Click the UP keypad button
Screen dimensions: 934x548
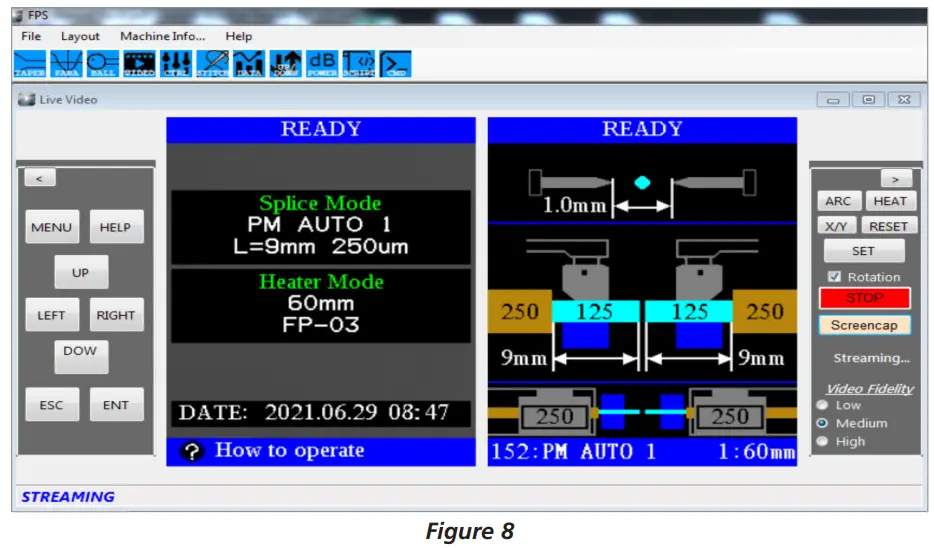tap(81, 272)
